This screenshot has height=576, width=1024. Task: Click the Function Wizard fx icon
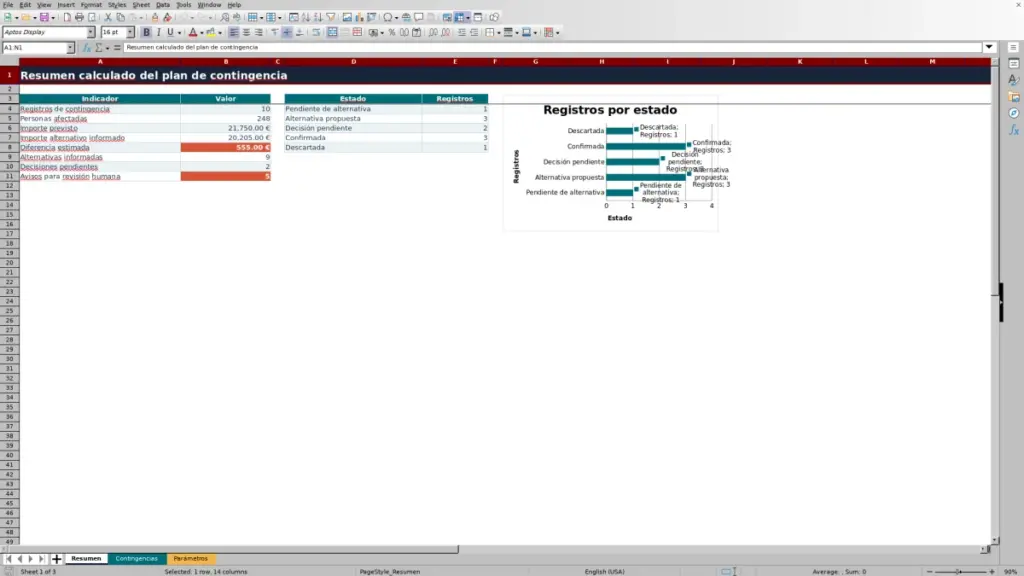pos(86,47)
